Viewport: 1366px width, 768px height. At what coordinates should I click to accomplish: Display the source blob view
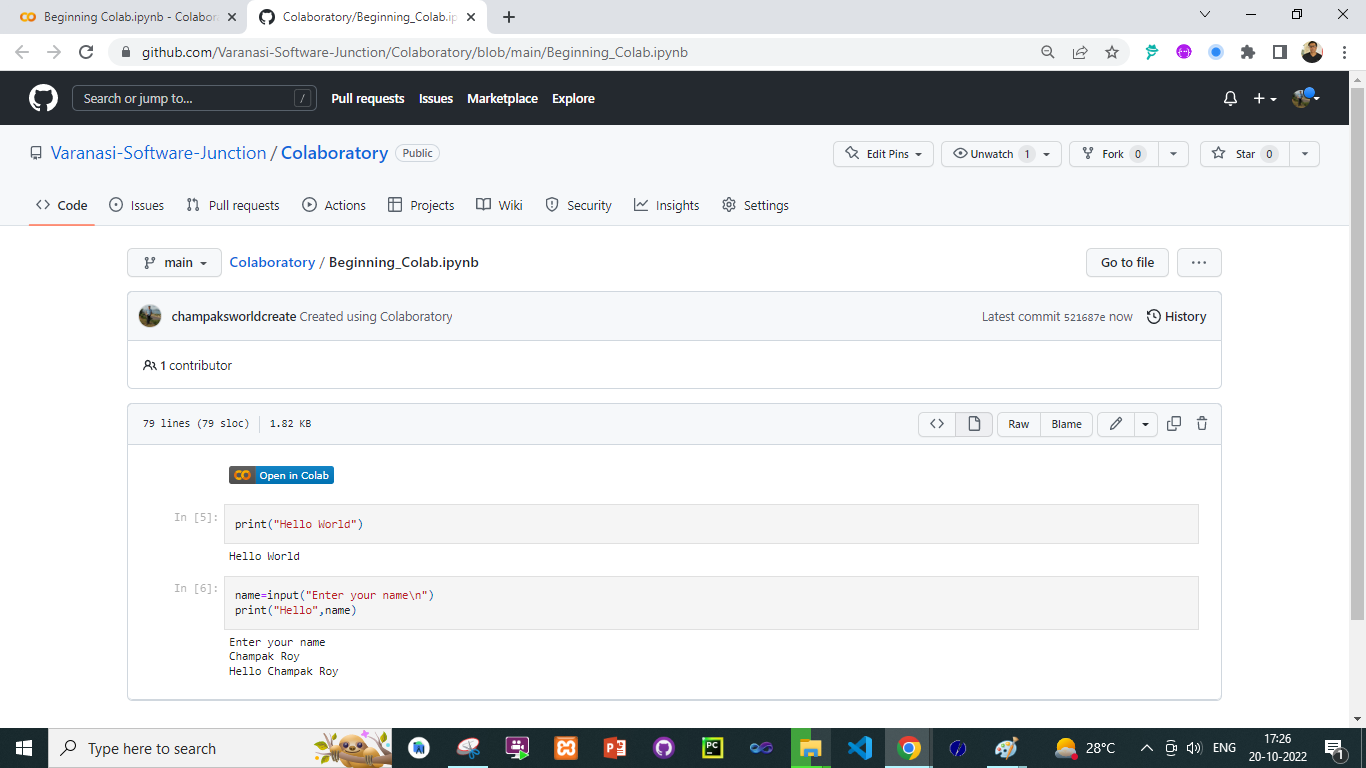tap(937, 424)
